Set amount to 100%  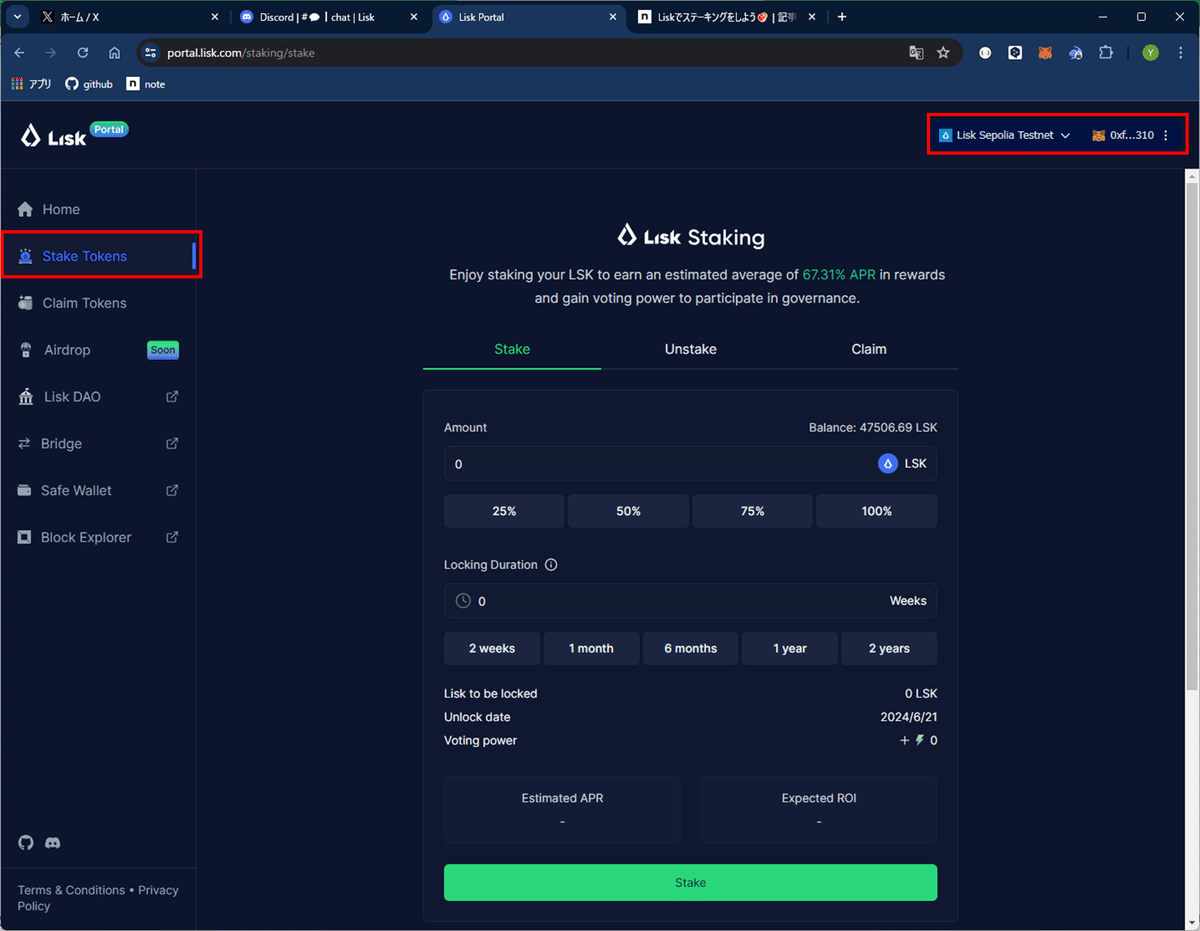pyautogui.click(x=877, y=511)
